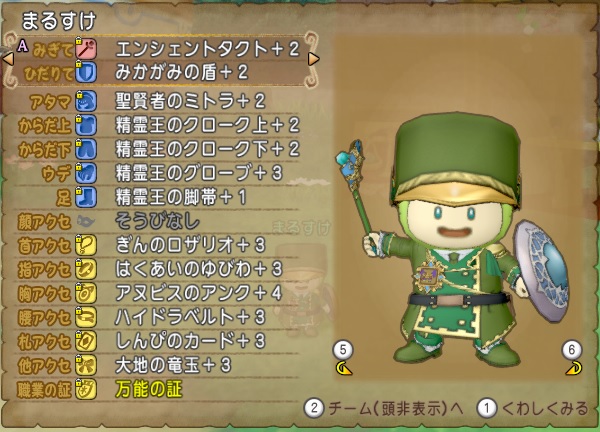
Task: Open くわしくみる detailed view
Action: click(x=532, y=408)
